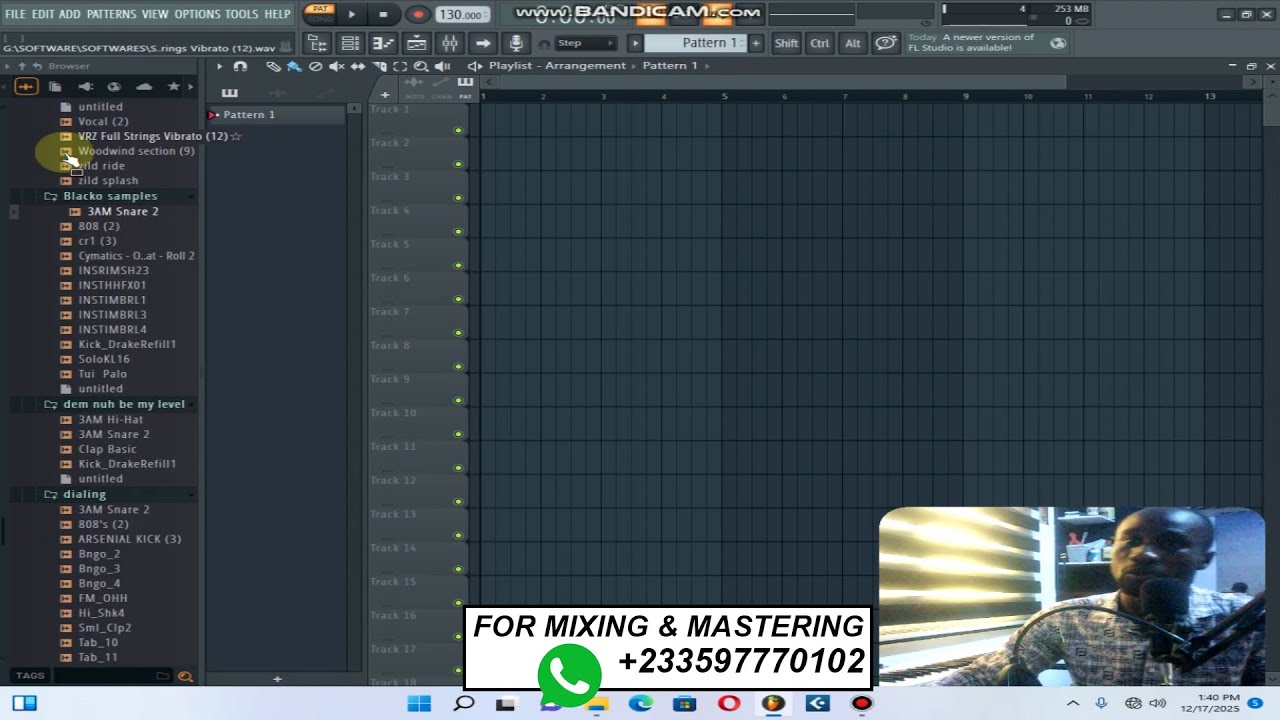The width and height of the screenshot is (1280, 720).
Task: Enable the Shift modifier button
Action: 786,43
